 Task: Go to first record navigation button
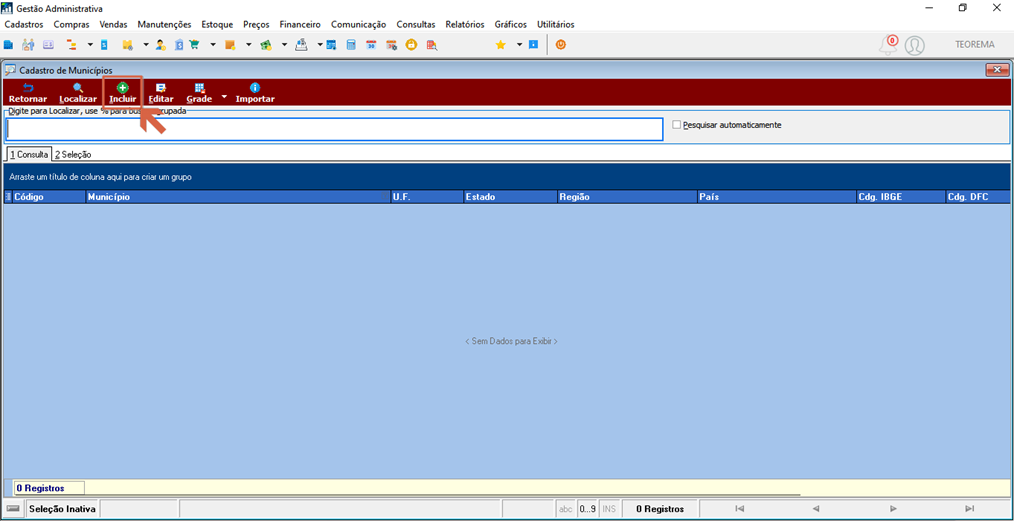point(740,509)
